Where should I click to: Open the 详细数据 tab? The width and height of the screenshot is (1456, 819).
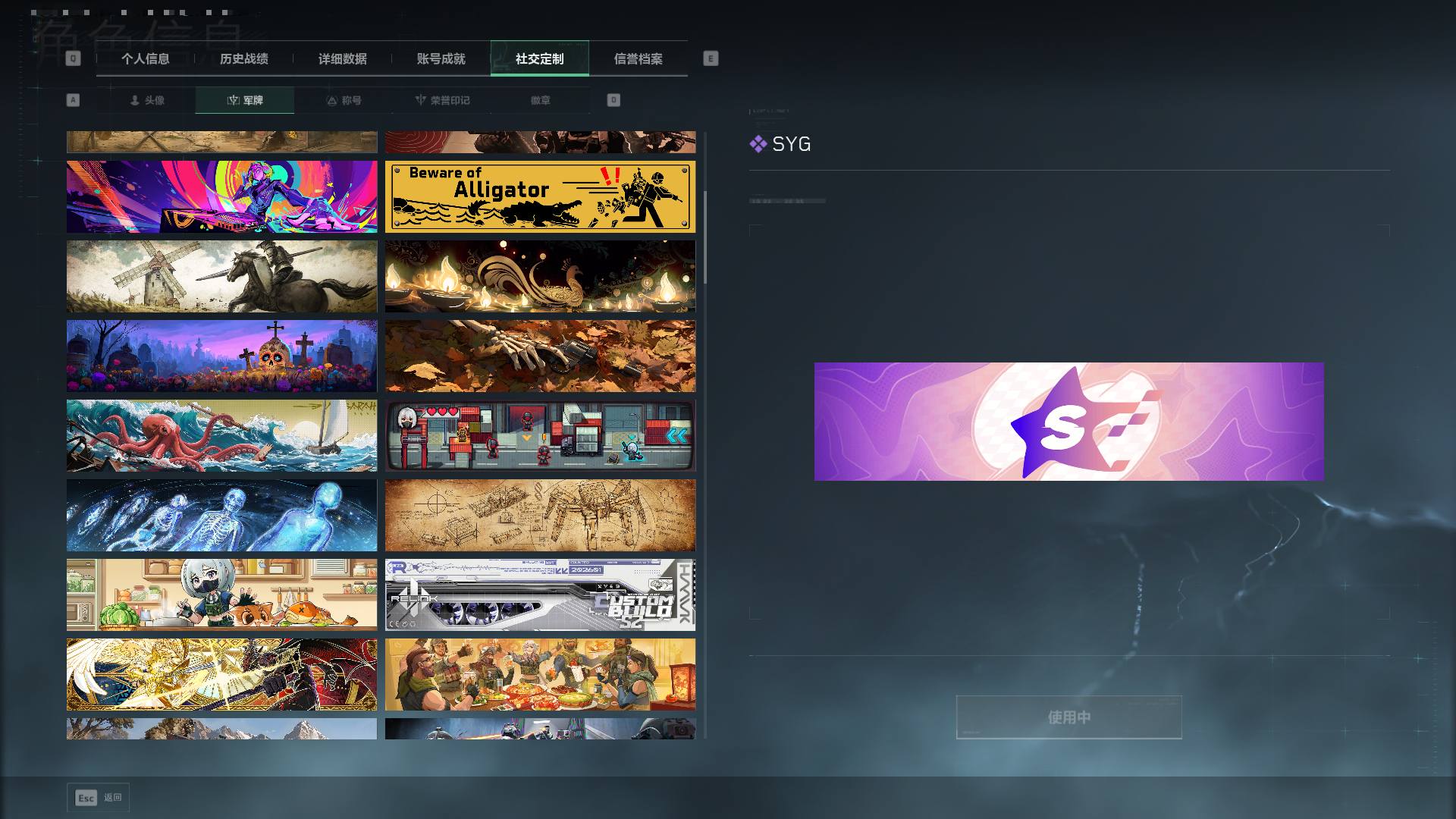(343, 58)
